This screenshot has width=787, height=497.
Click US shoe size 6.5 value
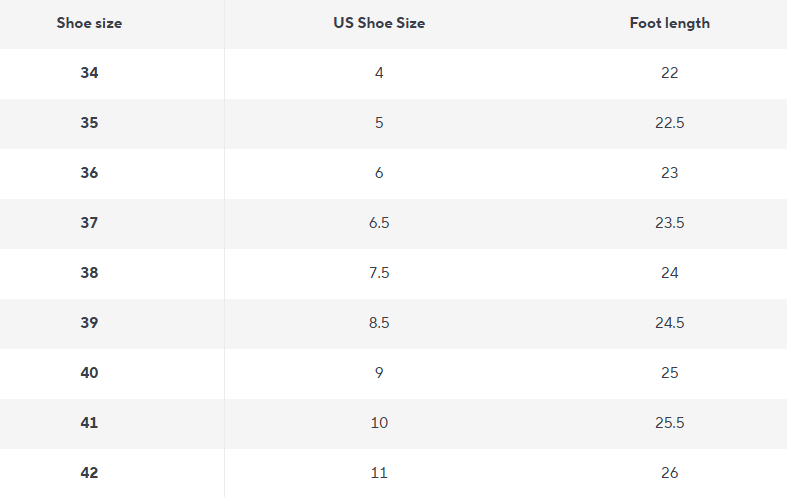(379, 223)
